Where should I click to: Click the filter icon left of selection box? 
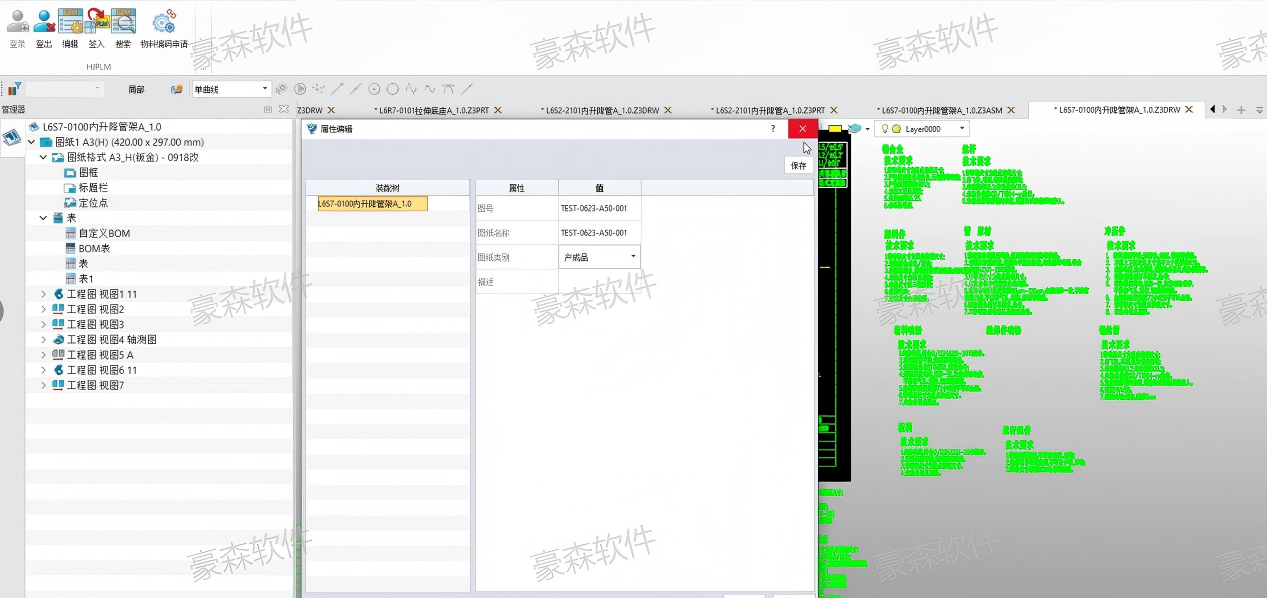click(x=15, y=89)
